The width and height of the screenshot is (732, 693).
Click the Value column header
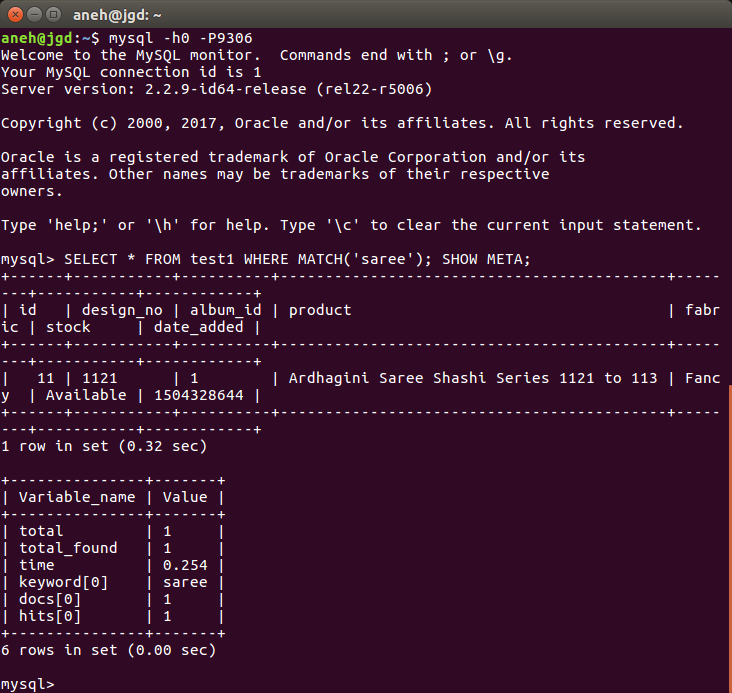(x=185, y=497)
